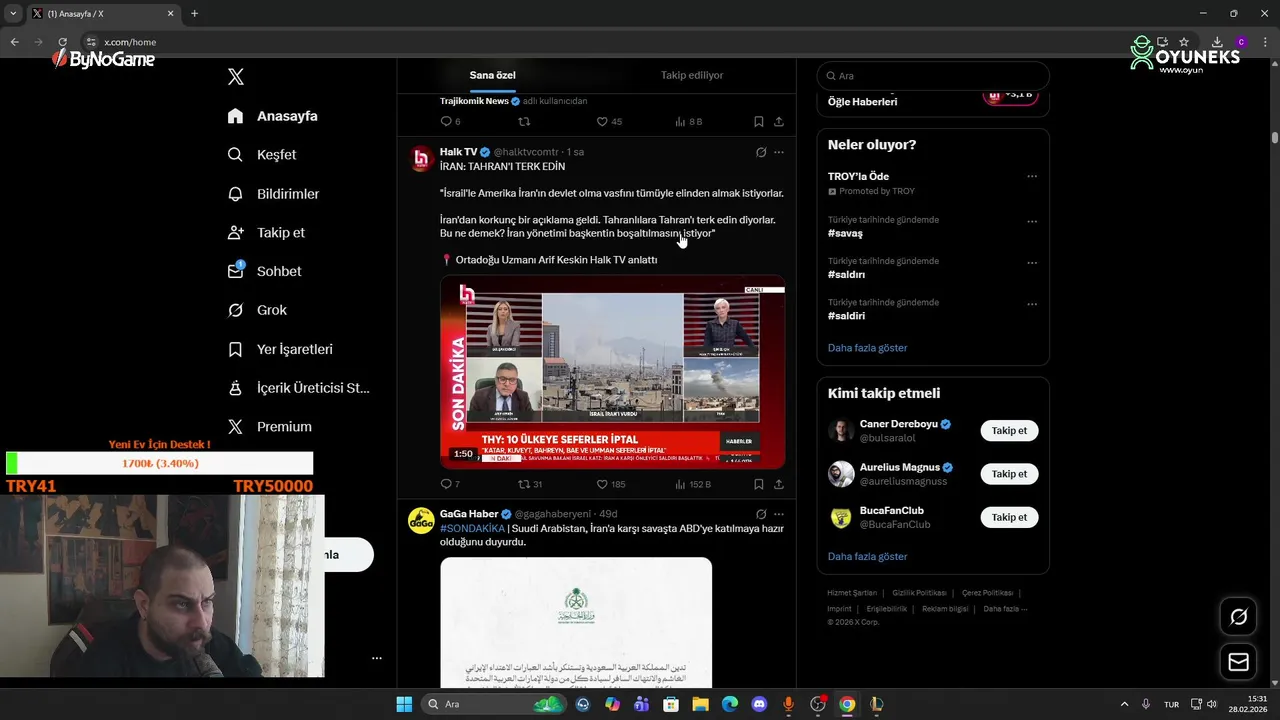Switch to the Takip ediyor tab
Viewport: 1280px width, 720px height.
point(692,75)
